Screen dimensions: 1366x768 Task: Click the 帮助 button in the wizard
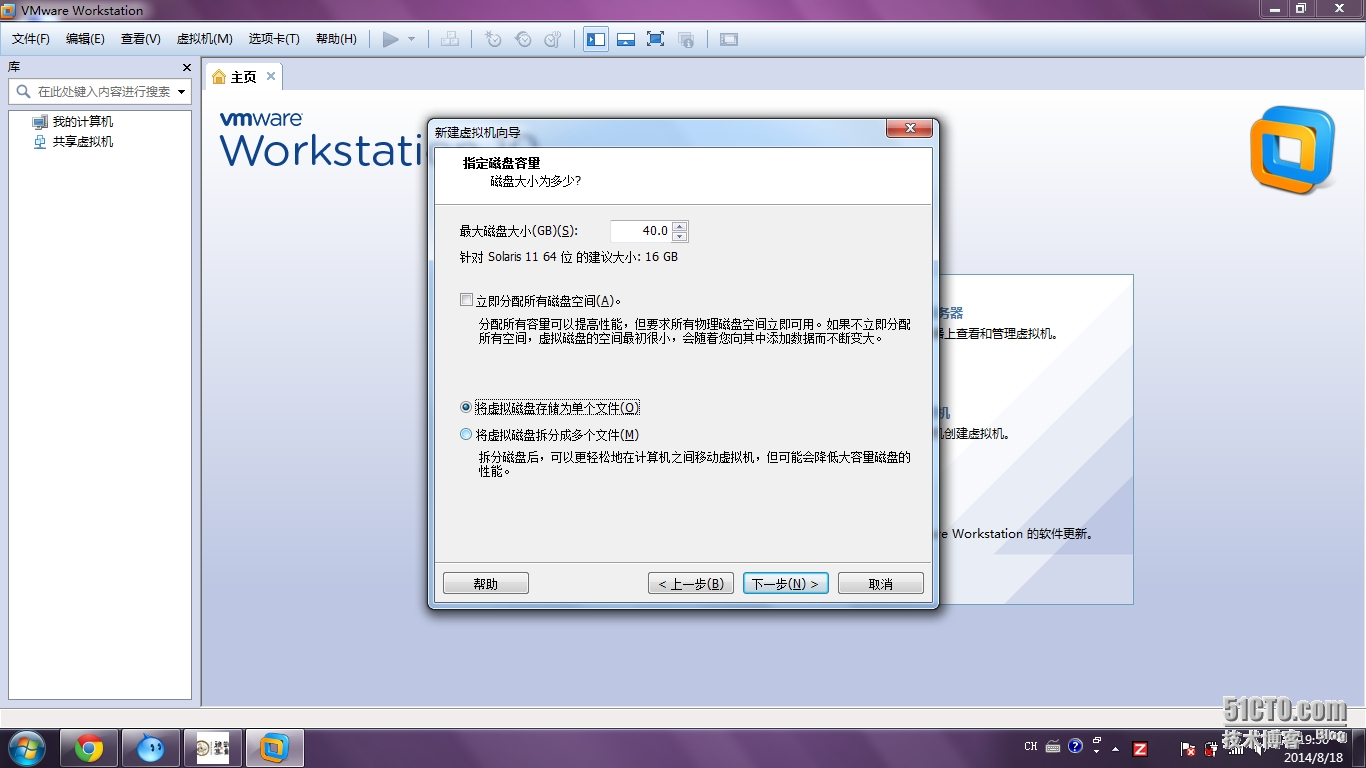point(486,583)
